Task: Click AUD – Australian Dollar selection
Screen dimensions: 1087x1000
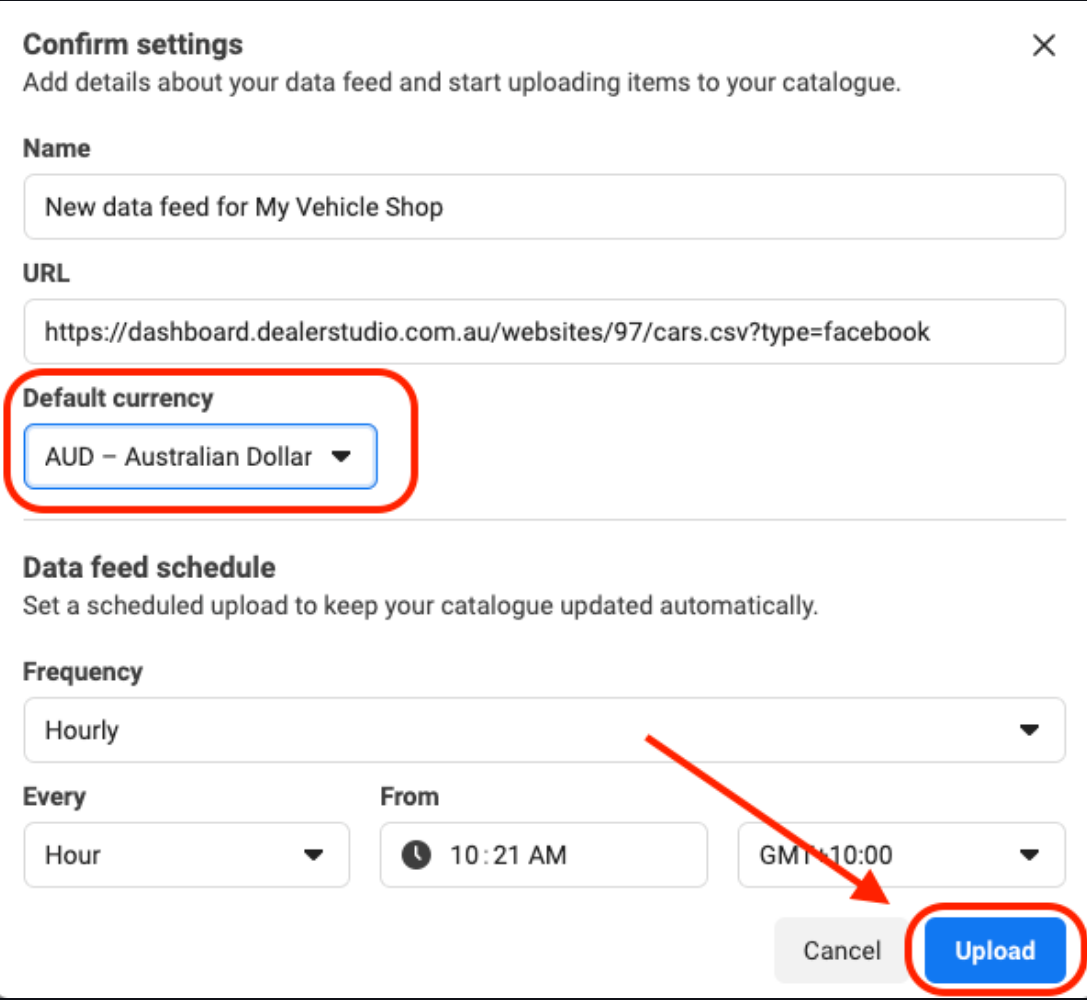Action: [179, 457]
